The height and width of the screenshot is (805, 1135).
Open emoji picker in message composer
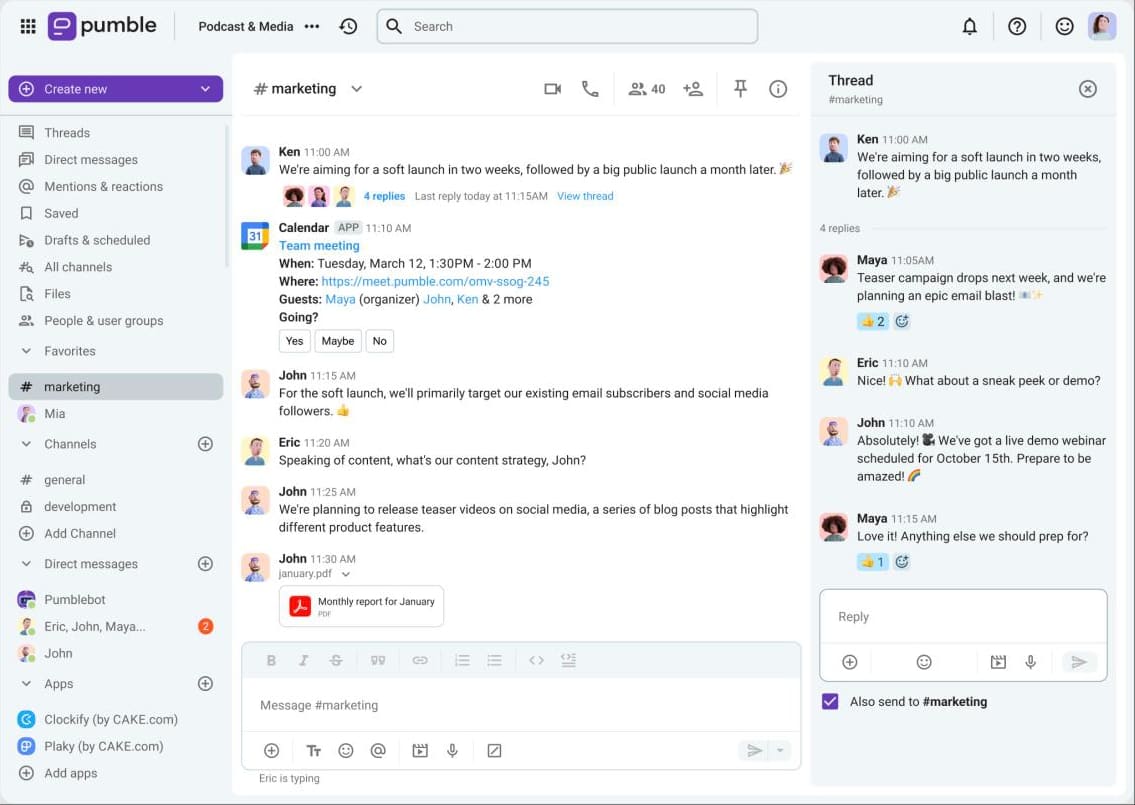[x=346, y=751]
